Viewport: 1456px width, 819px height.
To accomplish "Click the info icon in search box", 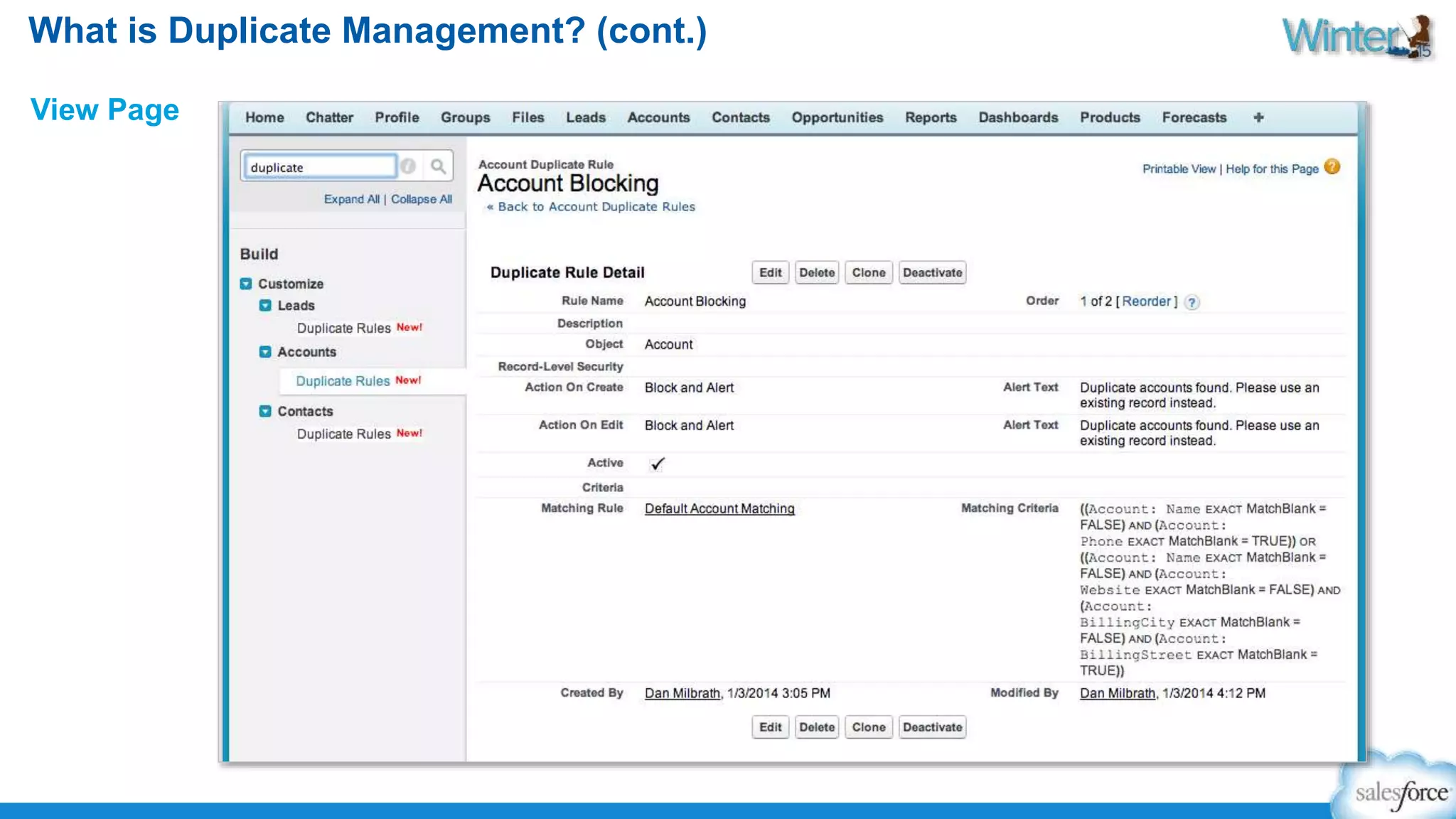I will click(x=408, y=166).
